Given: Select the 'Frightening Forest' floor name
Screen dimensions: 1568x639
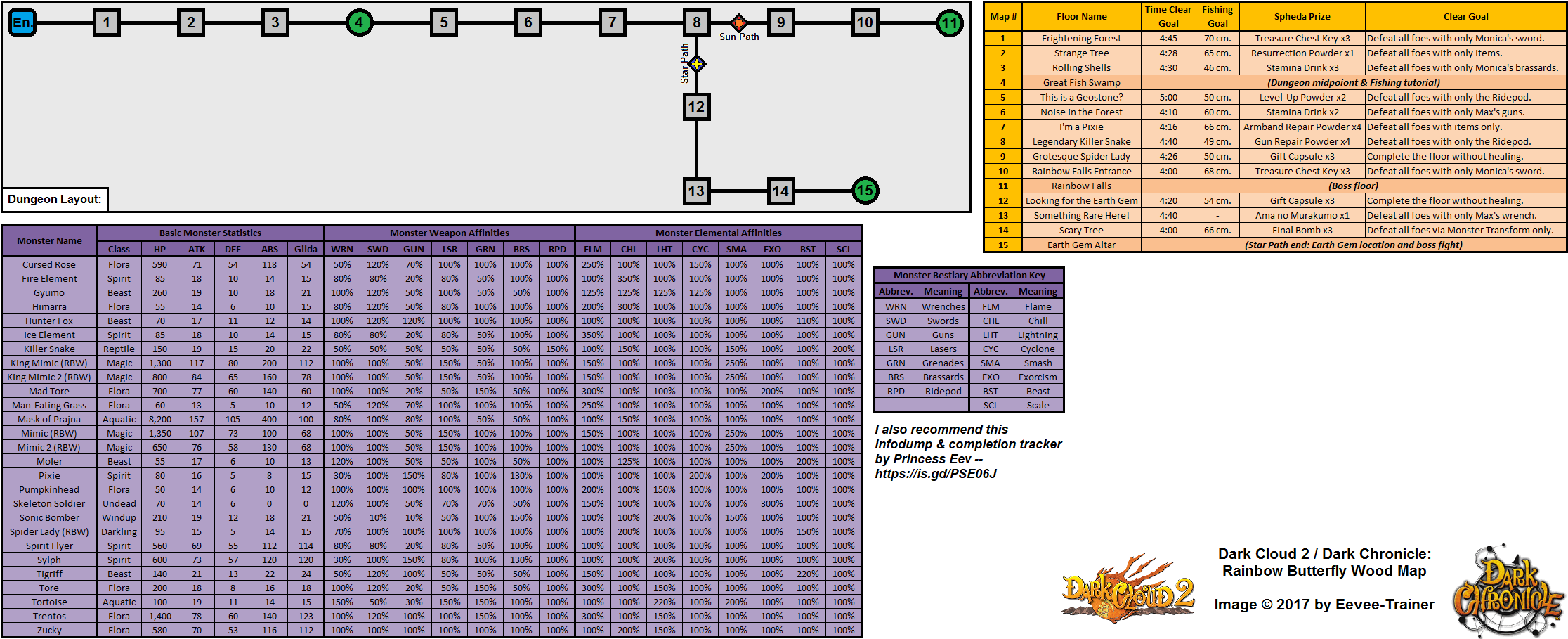Looking at the screenshot, I should (x=1082, y=39).
